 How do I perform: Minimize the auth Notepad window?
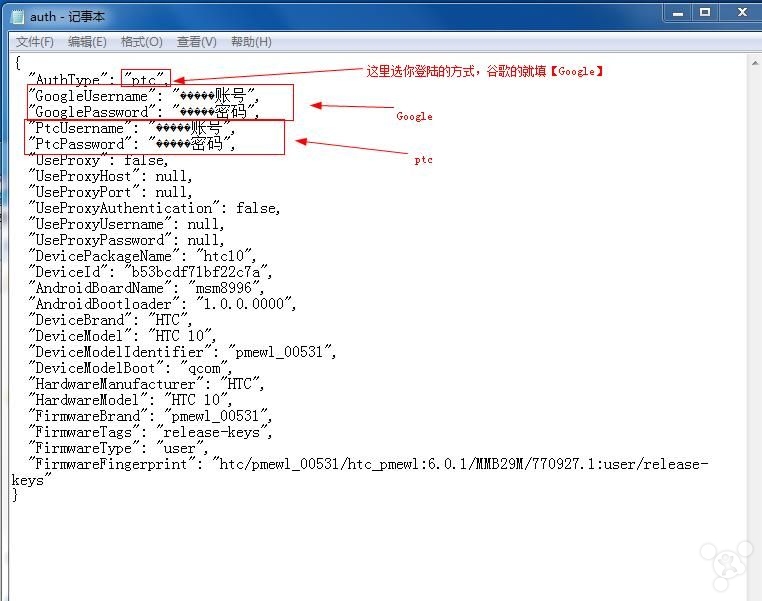pyautogui.click(x=678, y=13)
